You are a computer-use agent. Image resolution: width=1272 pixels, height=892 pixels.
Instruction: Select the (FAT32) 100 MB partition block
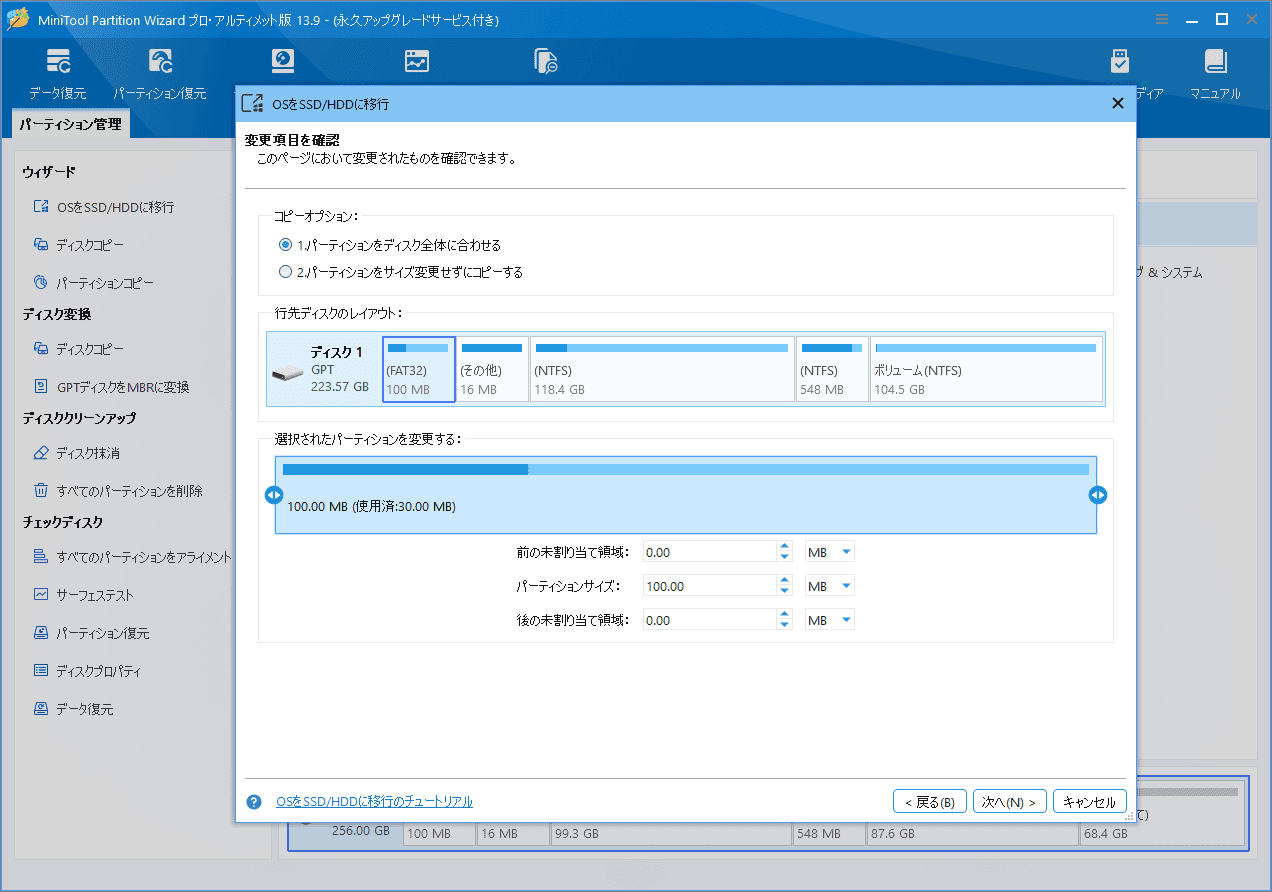tap(419, 369)
